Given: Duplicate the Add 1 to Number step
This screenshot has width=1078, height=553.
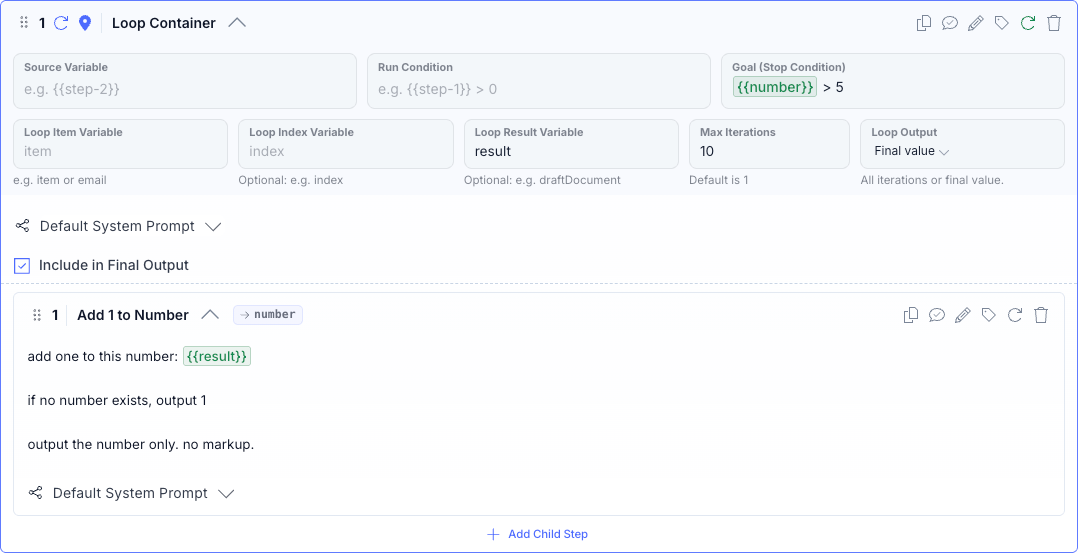Looking at the screenshot, I should (911, 315).
